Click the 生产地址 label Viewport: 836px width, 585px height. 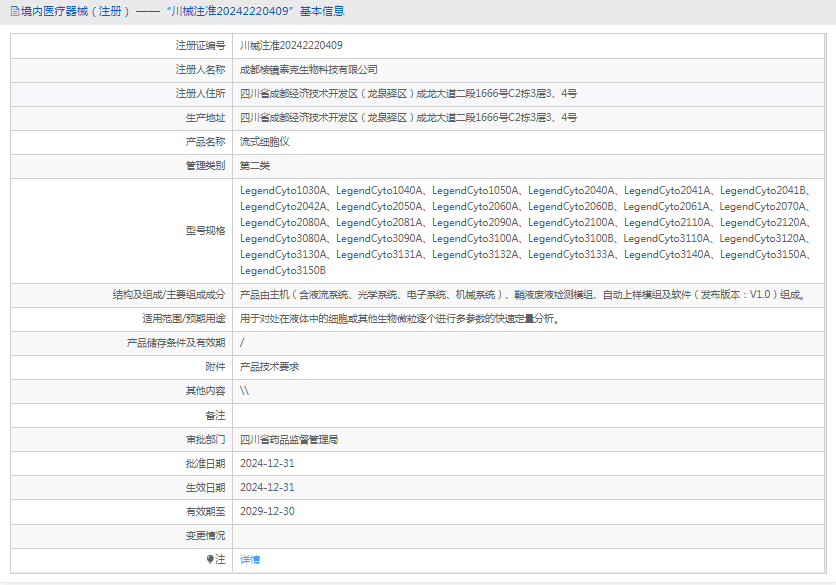click(x=205, y=117)
